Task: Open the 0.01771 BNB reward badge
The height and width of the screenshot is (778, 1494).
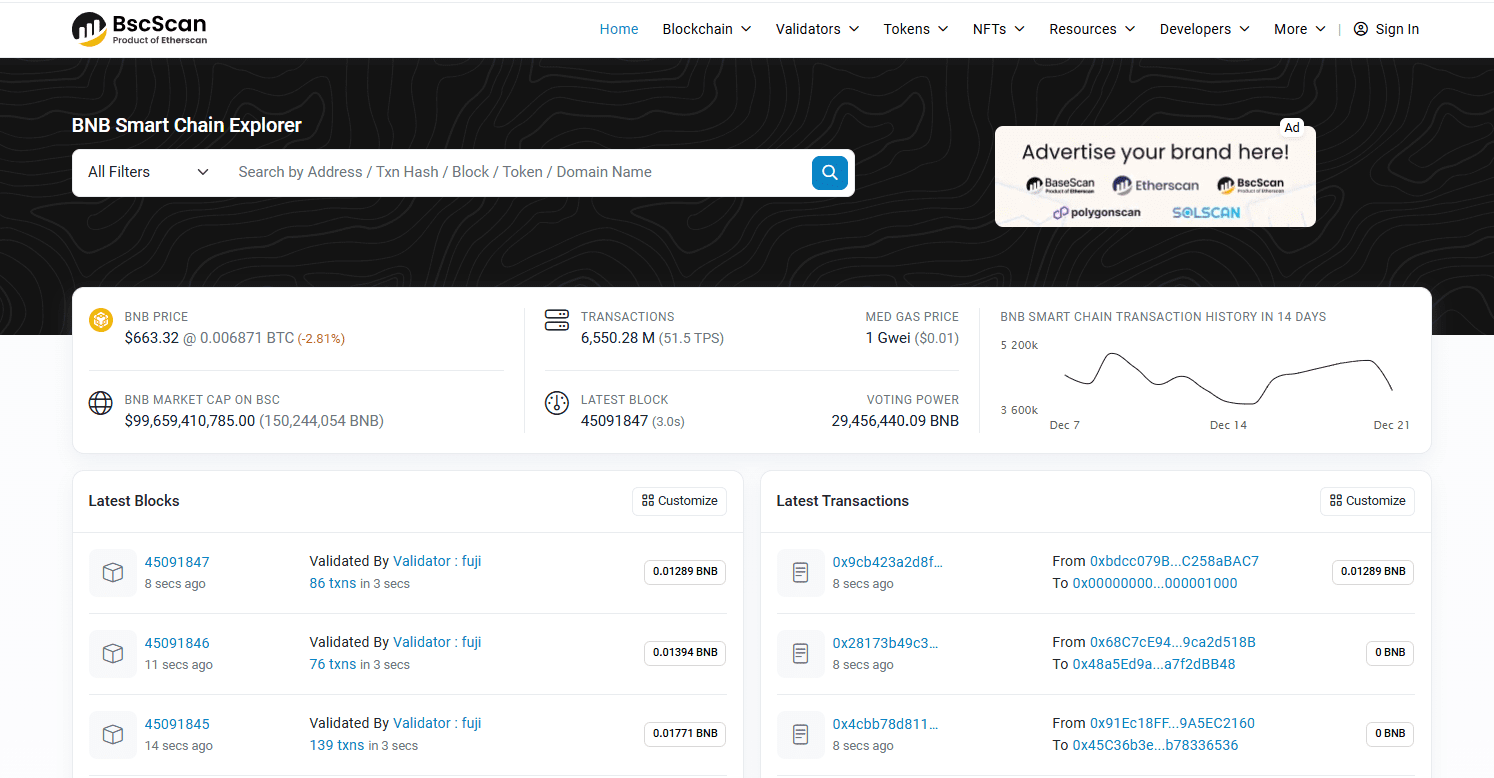Action: (x=685, y=734)
